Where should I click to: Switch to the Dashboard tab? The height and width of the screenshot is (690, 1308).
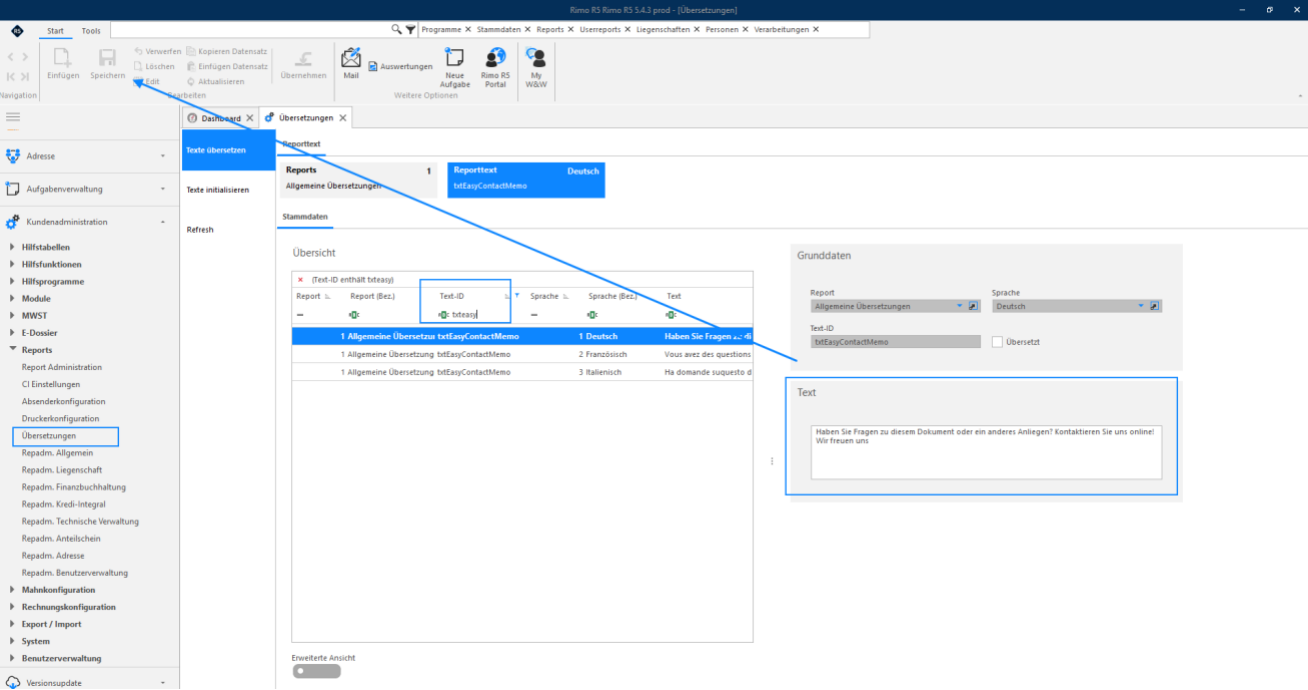click(221, 118)
